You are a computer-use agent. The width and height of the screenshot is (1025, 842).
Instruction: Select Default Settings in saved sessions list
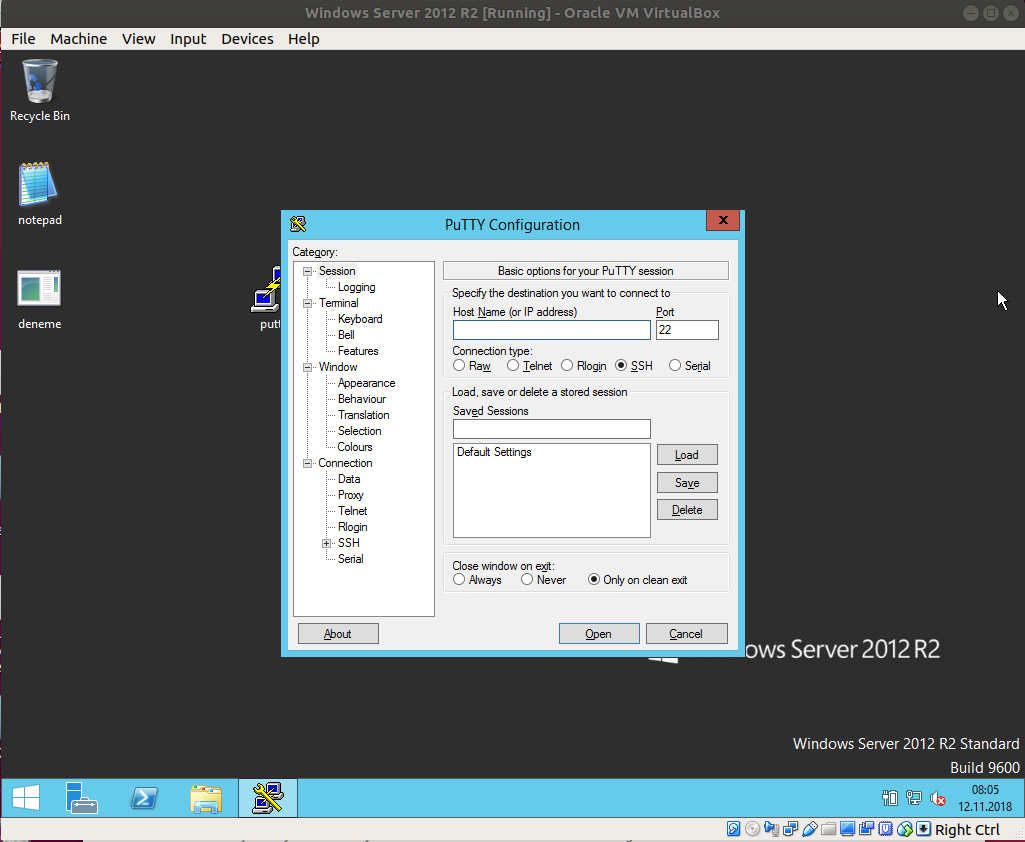494,452
